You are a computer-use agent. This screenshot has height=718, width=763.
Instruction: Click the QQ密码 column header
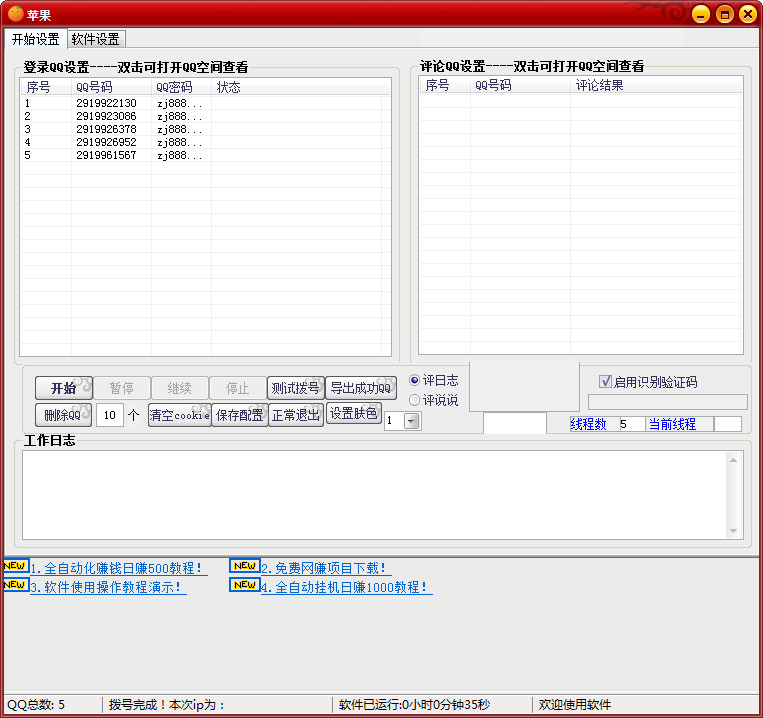(x=181, y=87)
